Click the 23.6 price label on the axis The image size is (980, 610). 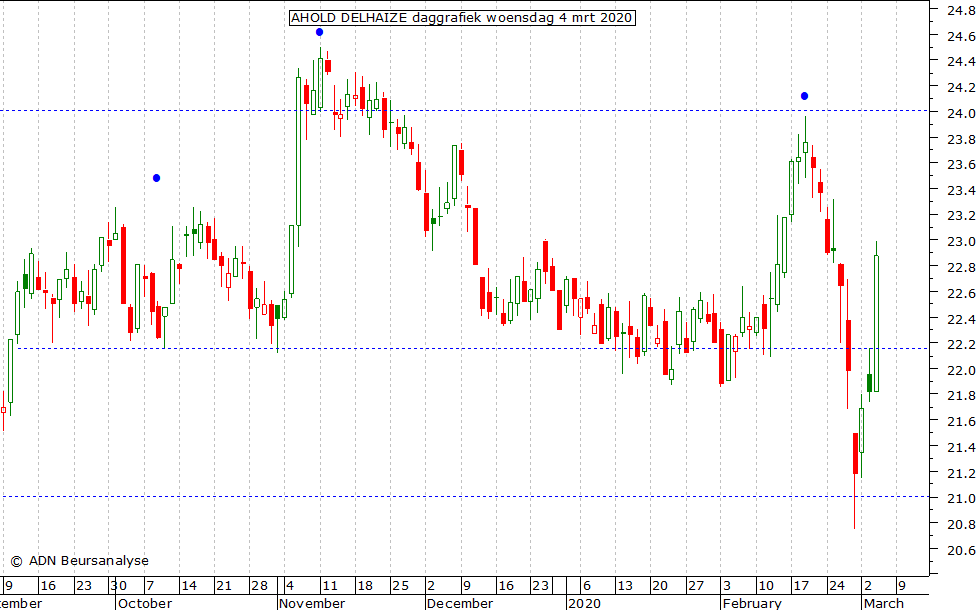click(961, 164)
